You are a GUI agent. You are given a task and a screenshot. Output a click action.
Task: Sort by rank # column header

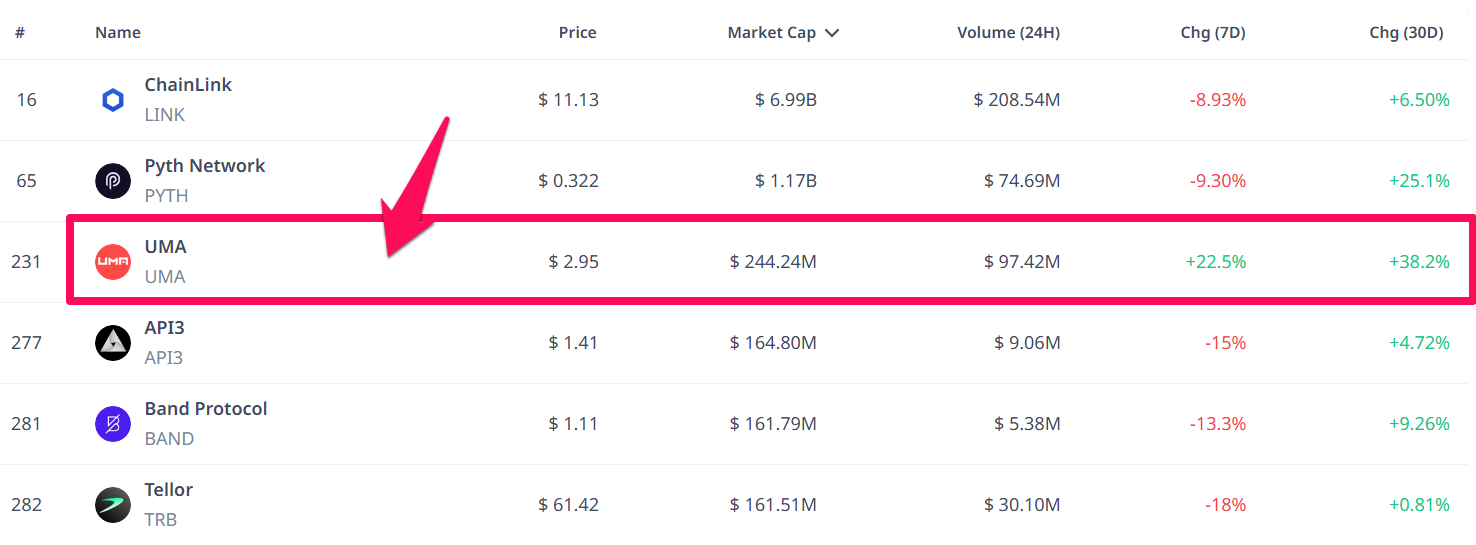tap(20, 33)
